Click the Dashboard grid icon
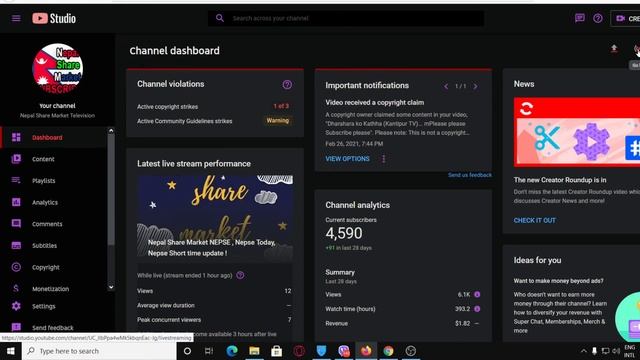 (16, 137)
